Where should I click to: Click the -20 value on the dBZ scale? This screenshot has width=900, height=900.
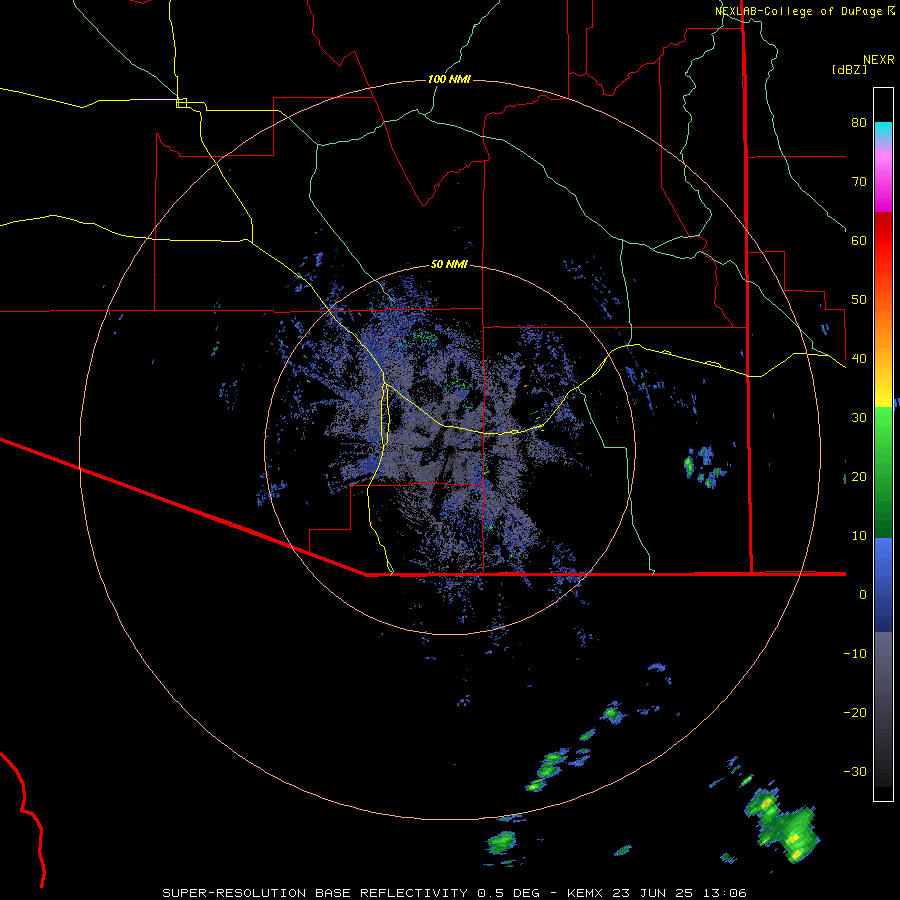point(855,713)
